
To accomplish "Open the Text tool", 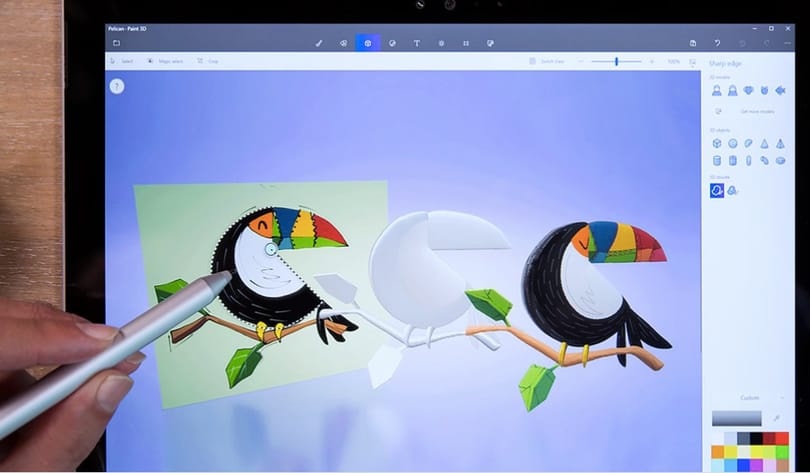I will tap(416, 43).
